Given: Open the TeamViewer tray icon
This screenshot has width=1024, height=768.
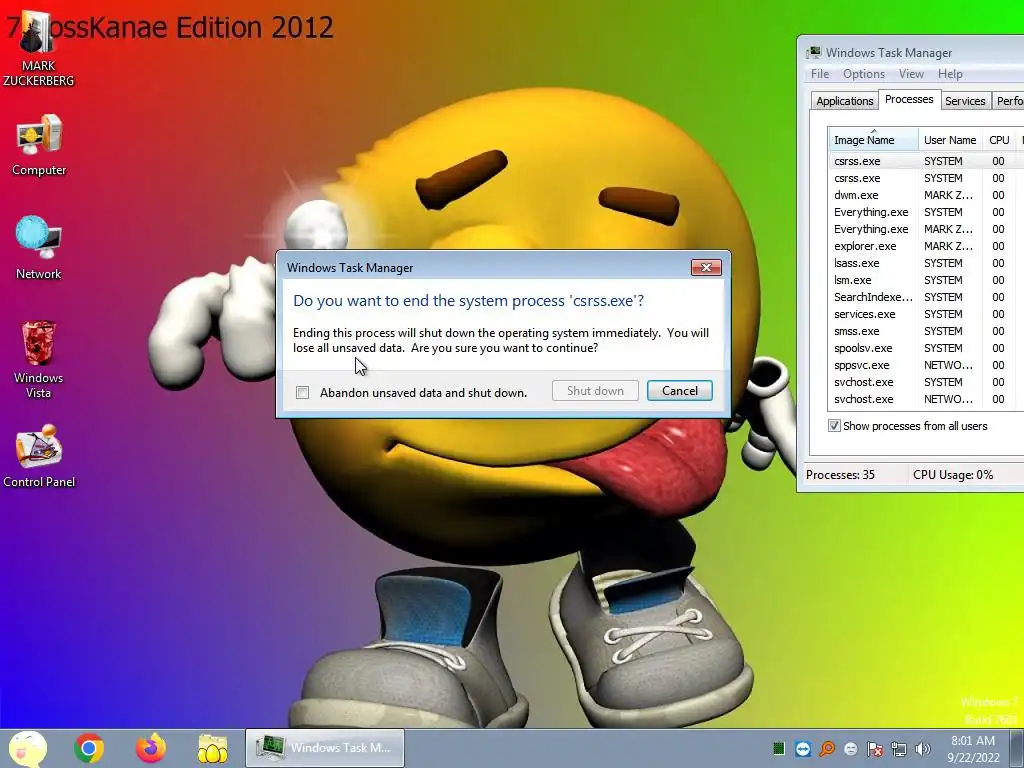Looking at the screenshot, I should pos(803,748).
